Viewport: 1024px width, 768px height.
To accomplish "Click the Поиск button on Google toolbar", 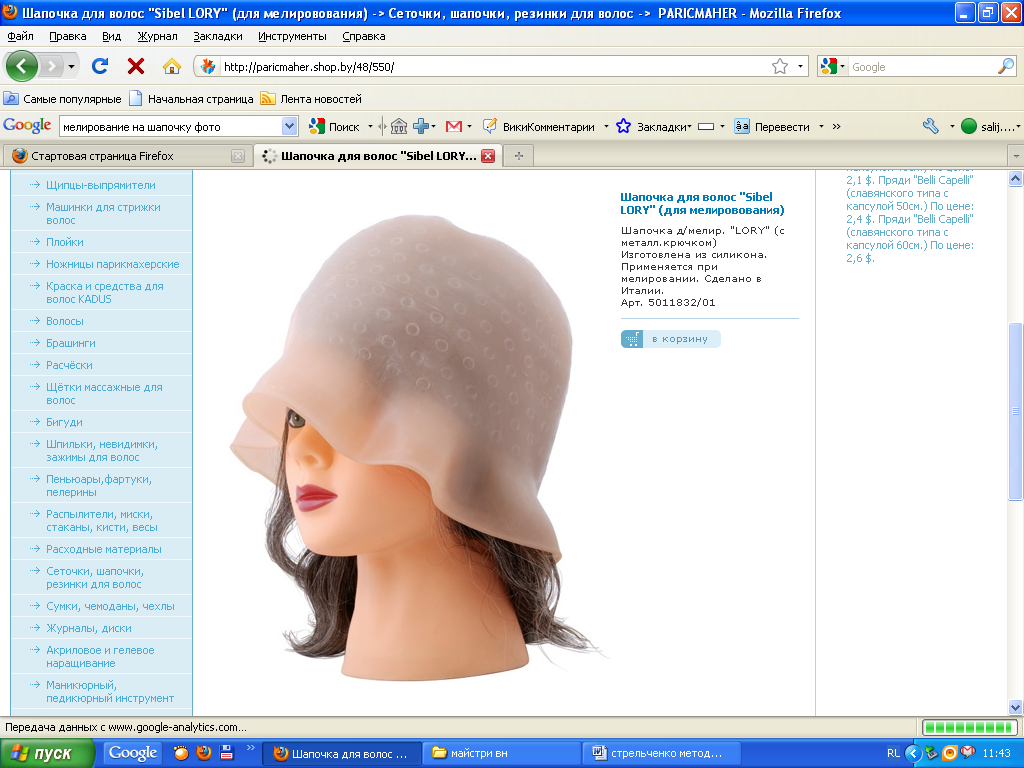I will click(x=334, y=127).
